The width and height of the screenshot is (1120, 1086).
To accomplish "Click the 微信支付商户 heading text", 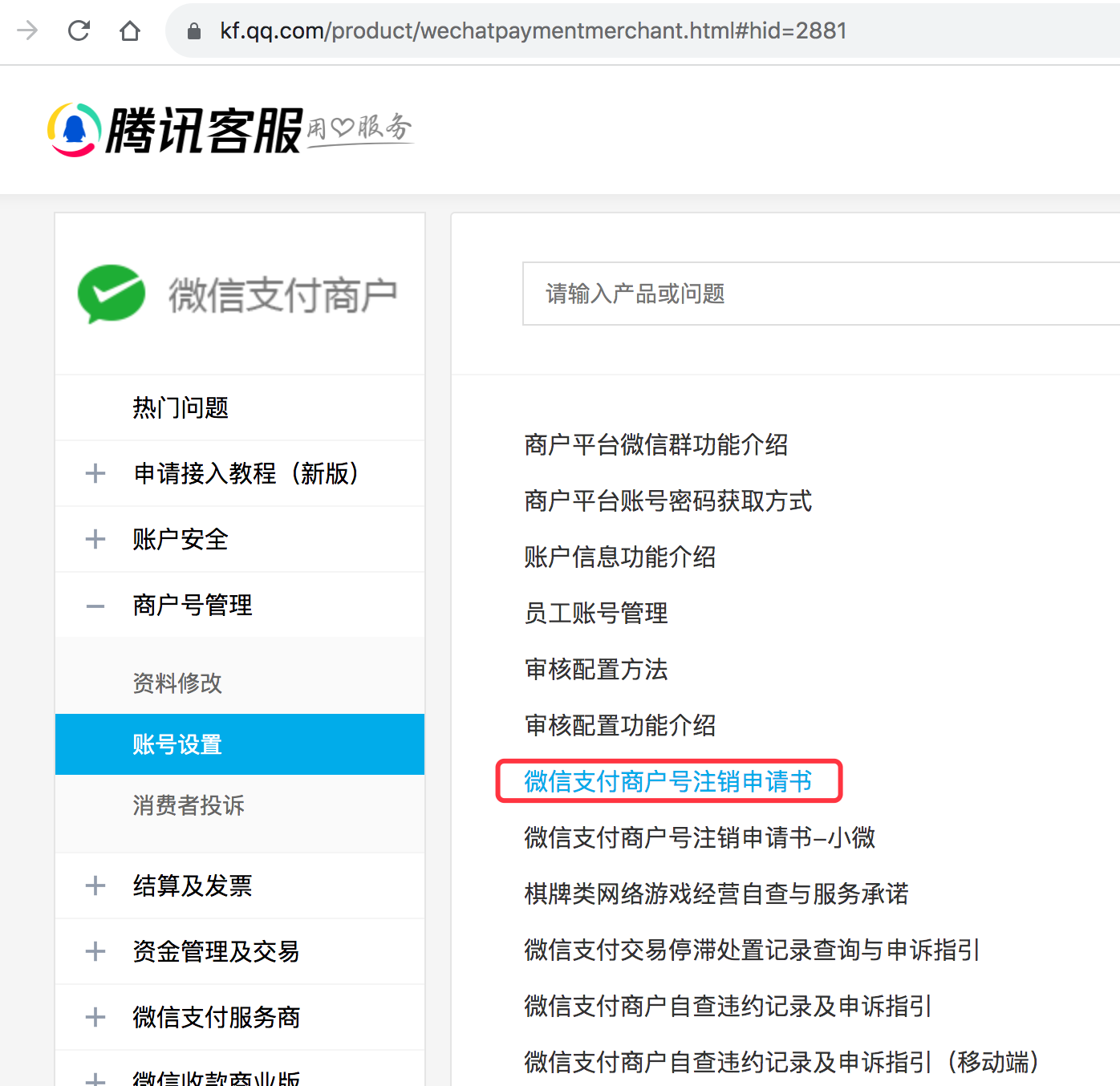I will pos(283,294).
